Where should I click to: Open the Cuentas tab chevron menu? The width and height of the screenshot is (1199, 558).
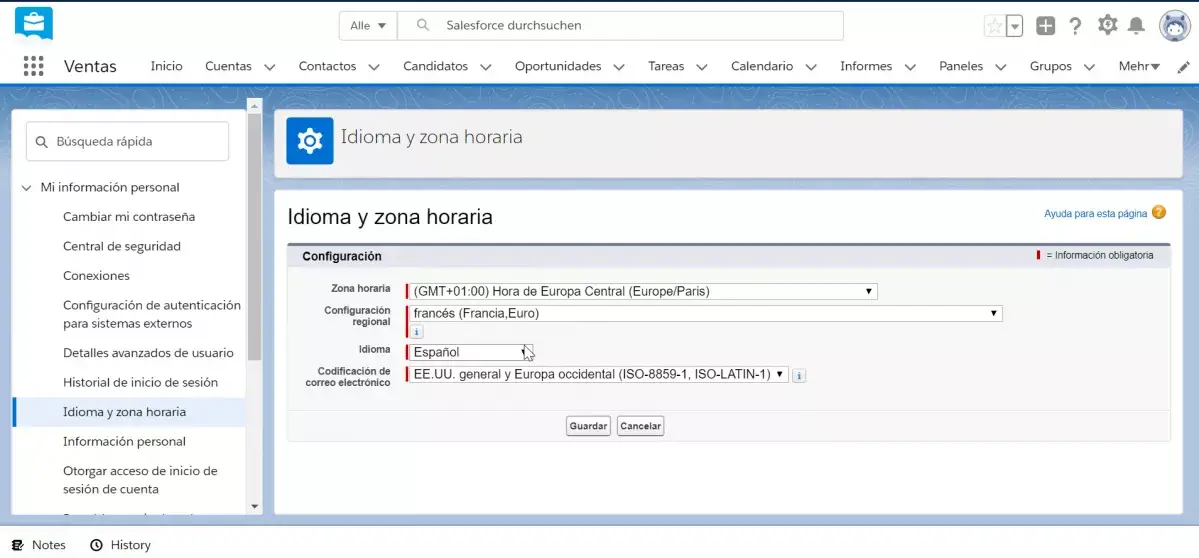tap(270, 67)
